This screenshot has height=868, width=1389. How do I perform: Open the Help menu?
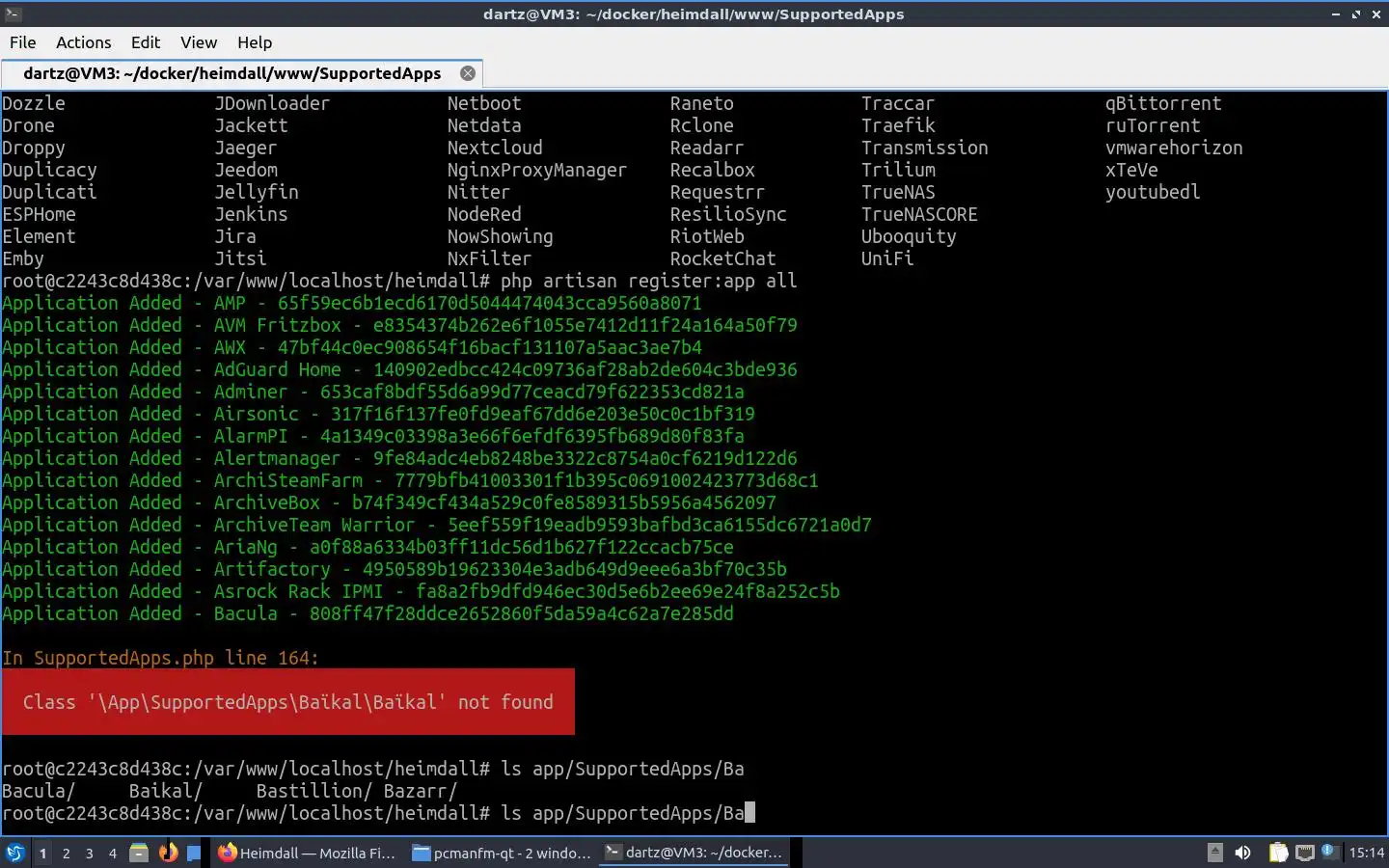(x=255, y=42)
